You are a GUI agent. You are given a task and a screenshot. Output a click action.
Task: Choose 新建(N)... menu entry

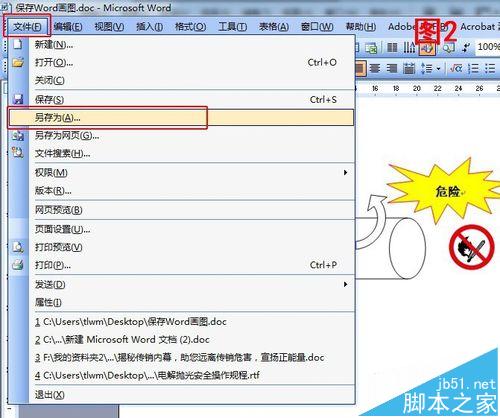tap(181, 44)
